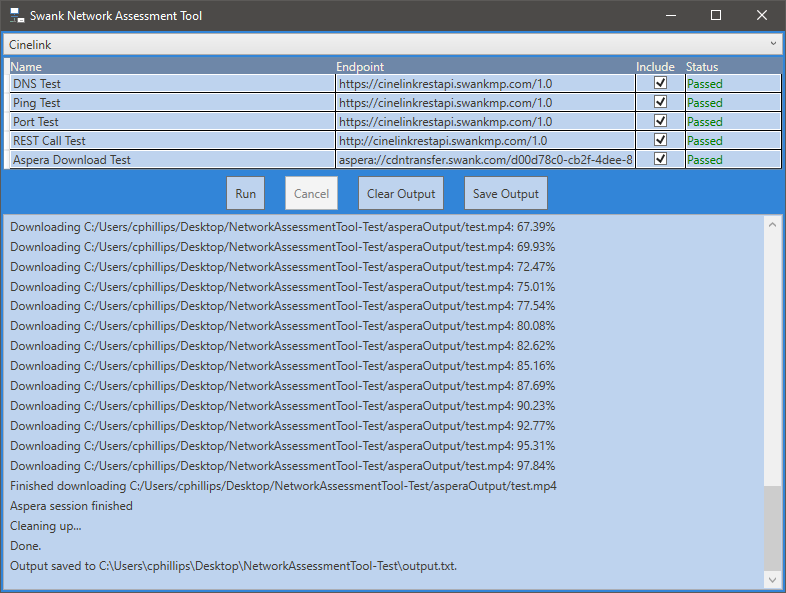Click the output scrollbar up arrow
786x593 pixels.
pos(772,225)
